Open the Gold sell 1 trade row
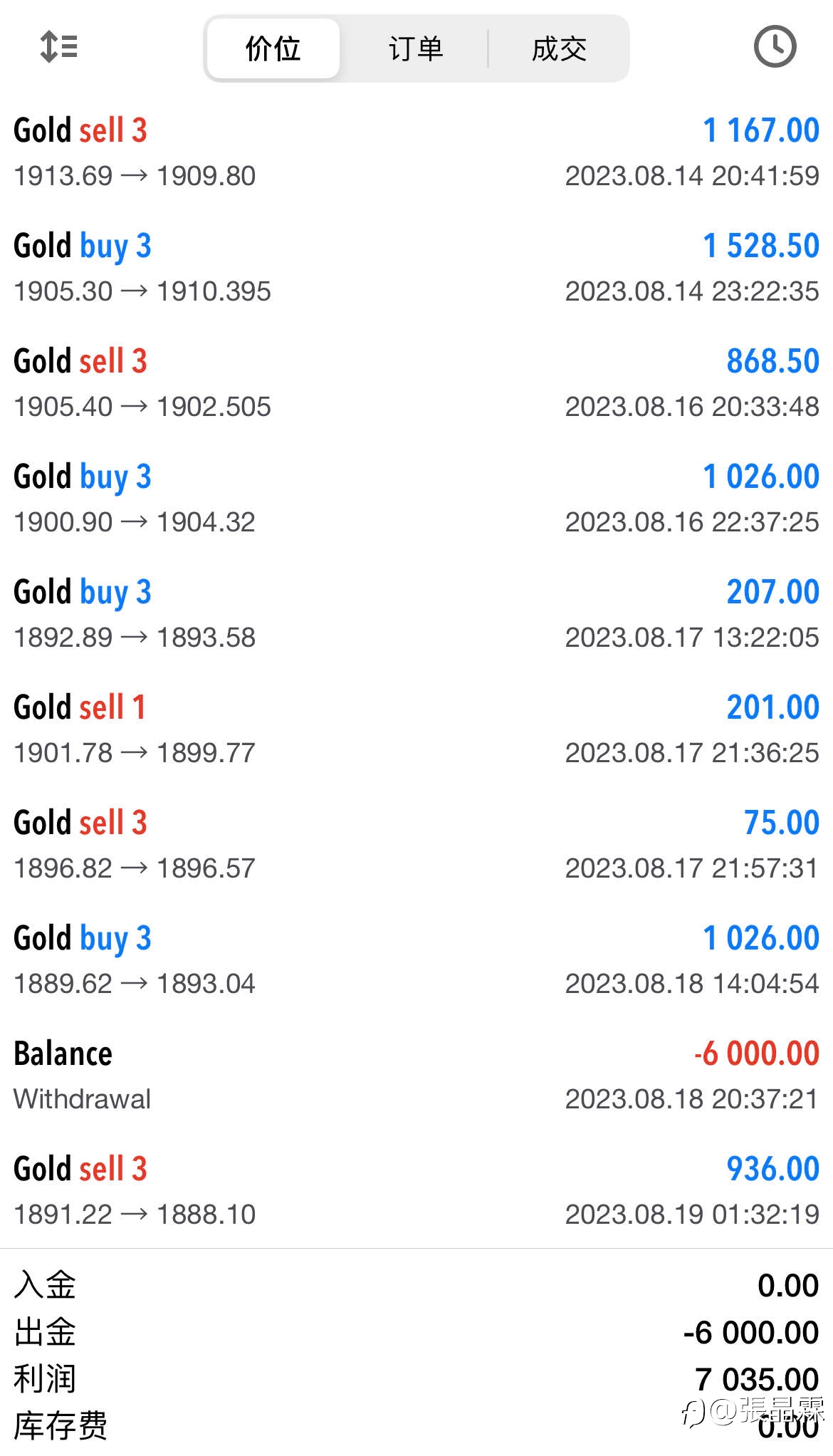The width and height of the screenshot is (833, 1456). click(416, 729)
